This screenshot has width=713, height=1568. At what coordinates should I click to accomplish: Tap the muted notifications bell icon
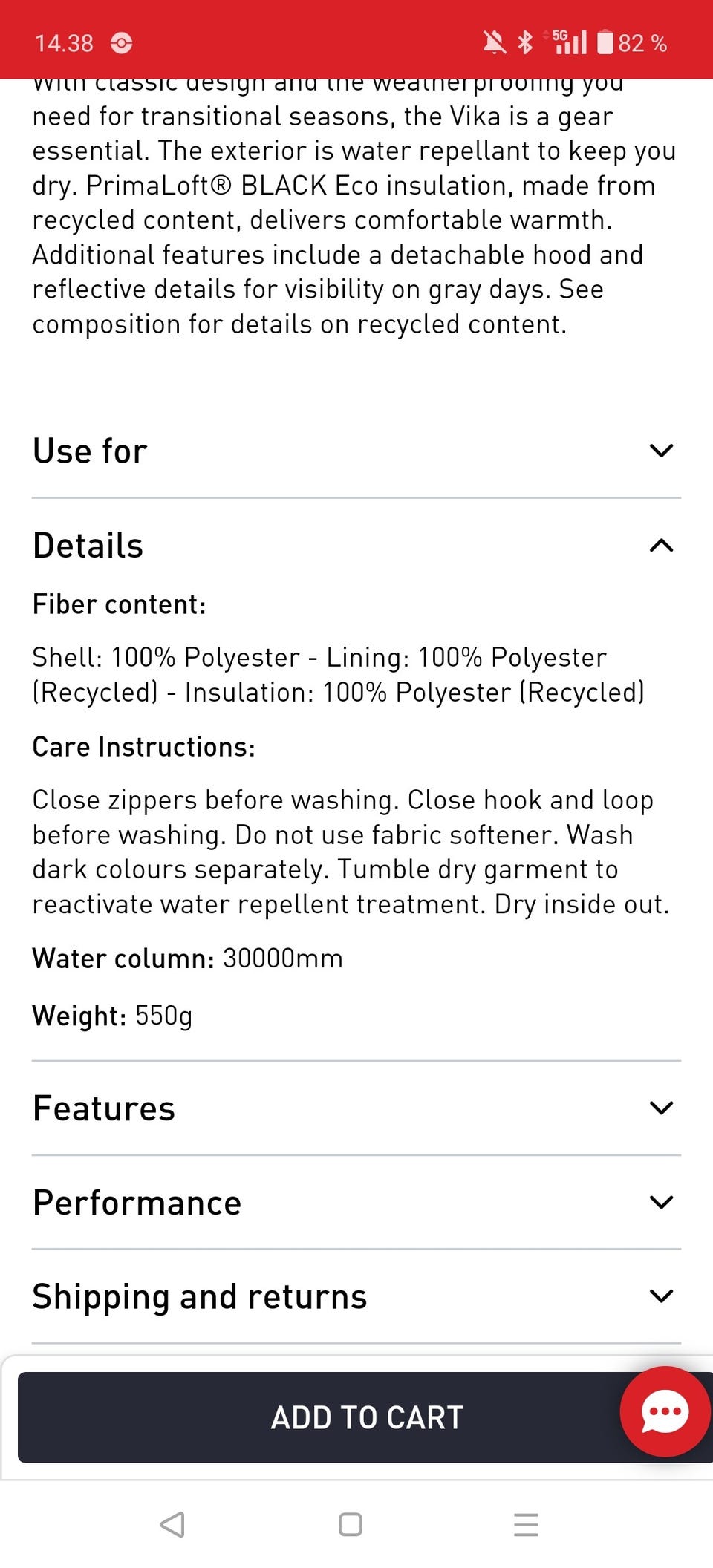pyautogui.click(x=494, y=42)
